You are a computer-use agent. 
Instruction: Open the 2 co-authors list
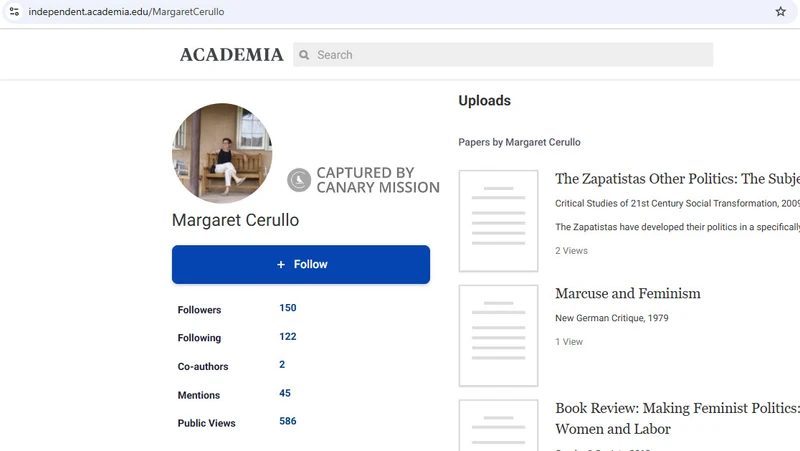(x=282, y=364)
